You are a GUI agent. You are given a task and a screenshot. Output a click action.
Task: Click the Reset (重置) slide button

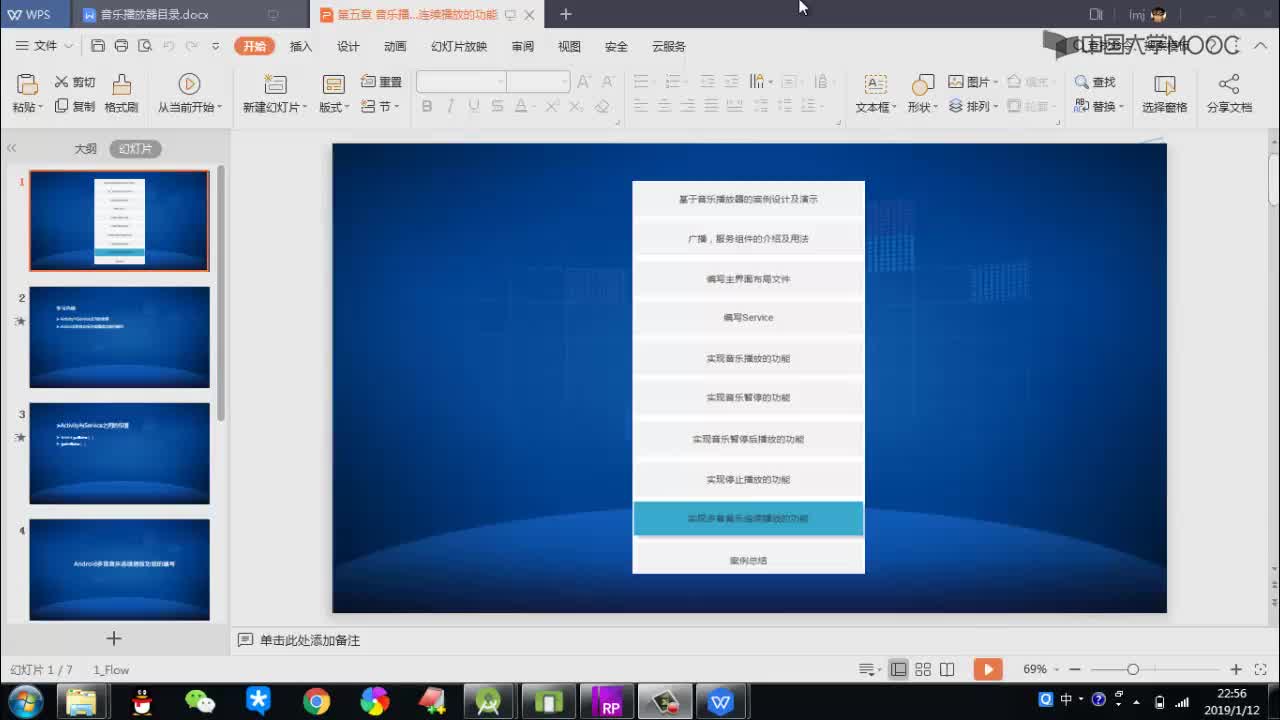click(x=381, y=82)
